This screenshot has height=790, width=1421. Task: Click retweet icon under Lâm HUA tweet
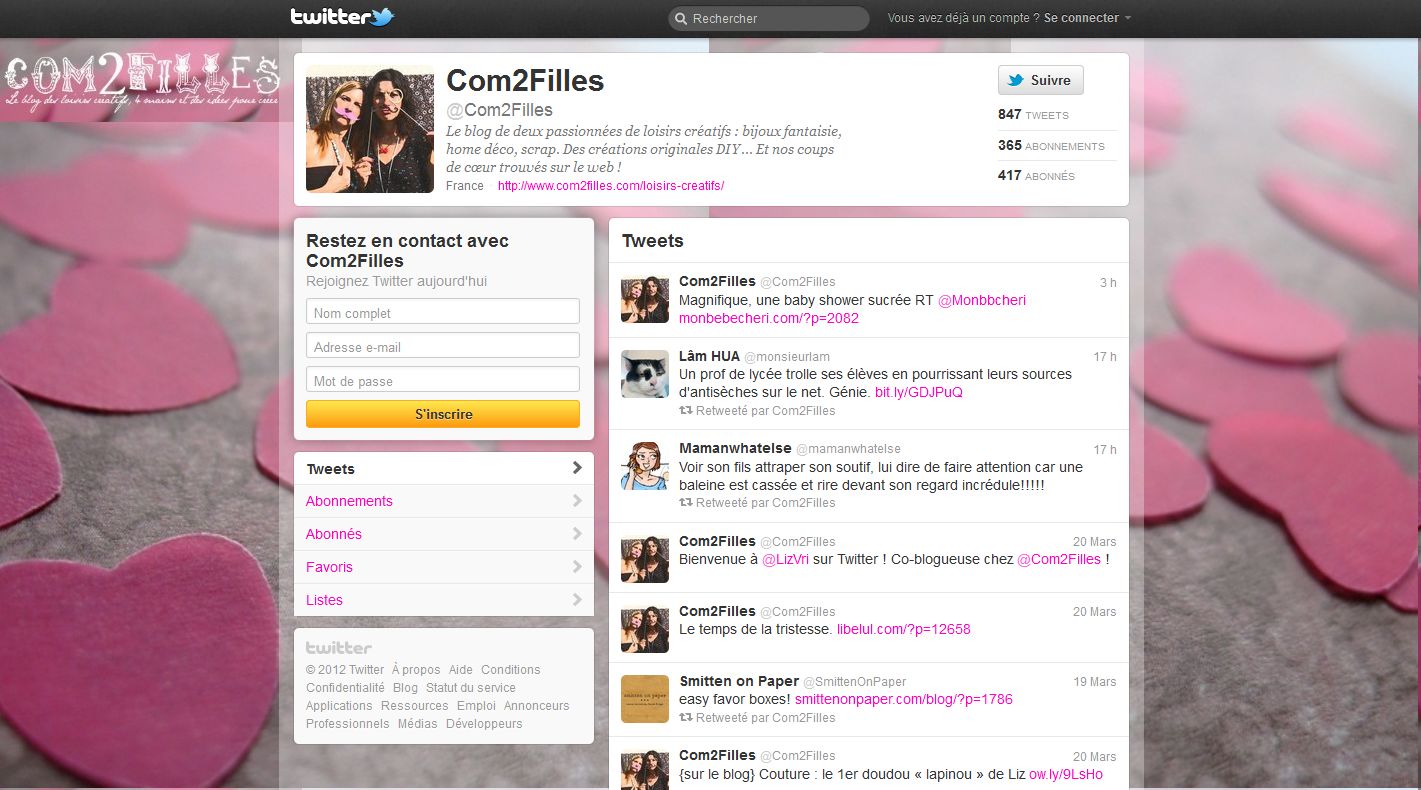685,411
